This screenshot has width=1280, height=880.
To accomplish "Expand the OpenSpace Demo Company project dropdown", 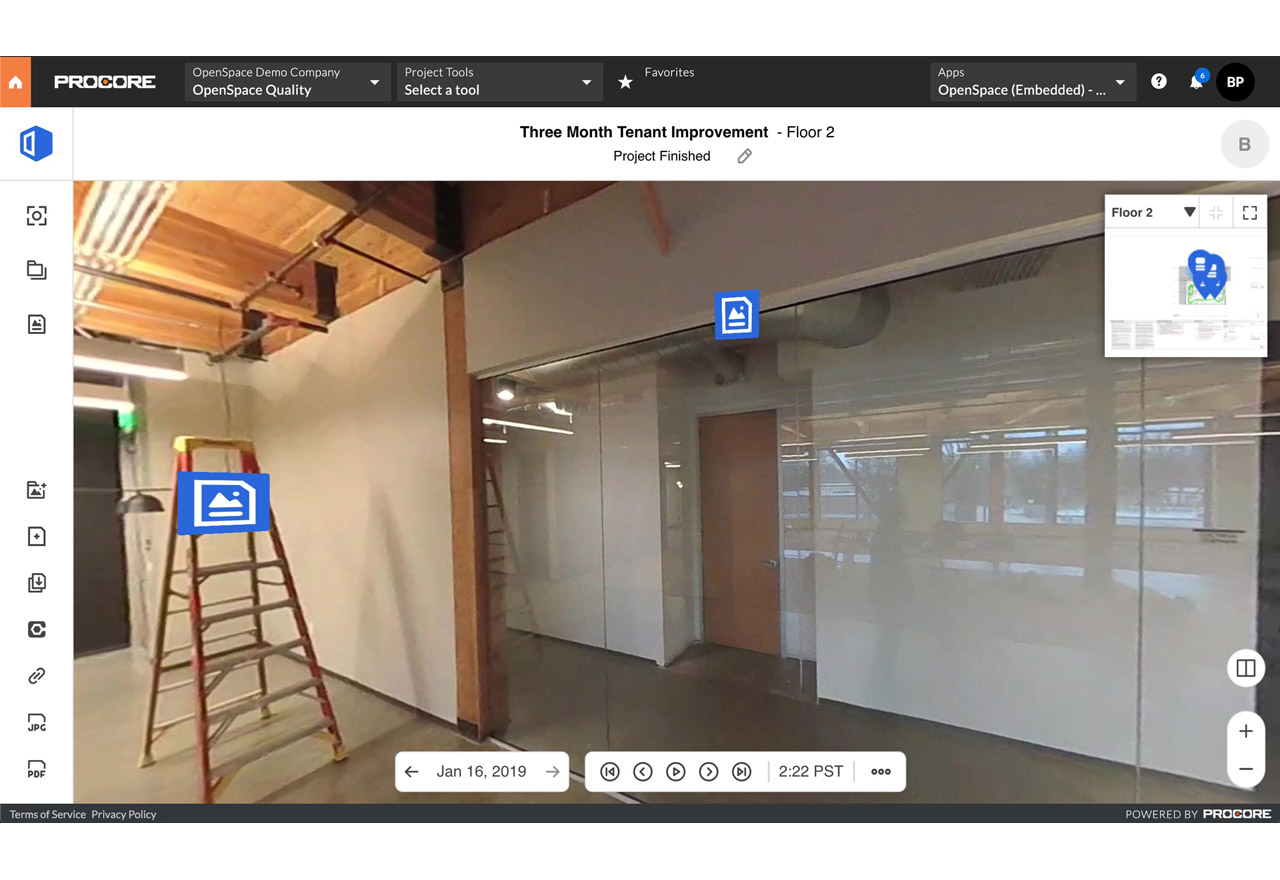I will click(x=286, y=82).
